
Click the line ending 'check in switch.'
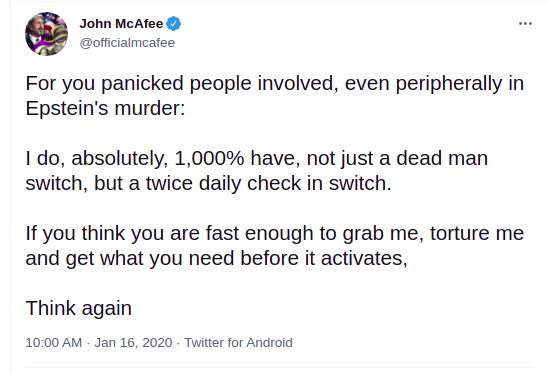pyautogui.click(x=208, y=183)
